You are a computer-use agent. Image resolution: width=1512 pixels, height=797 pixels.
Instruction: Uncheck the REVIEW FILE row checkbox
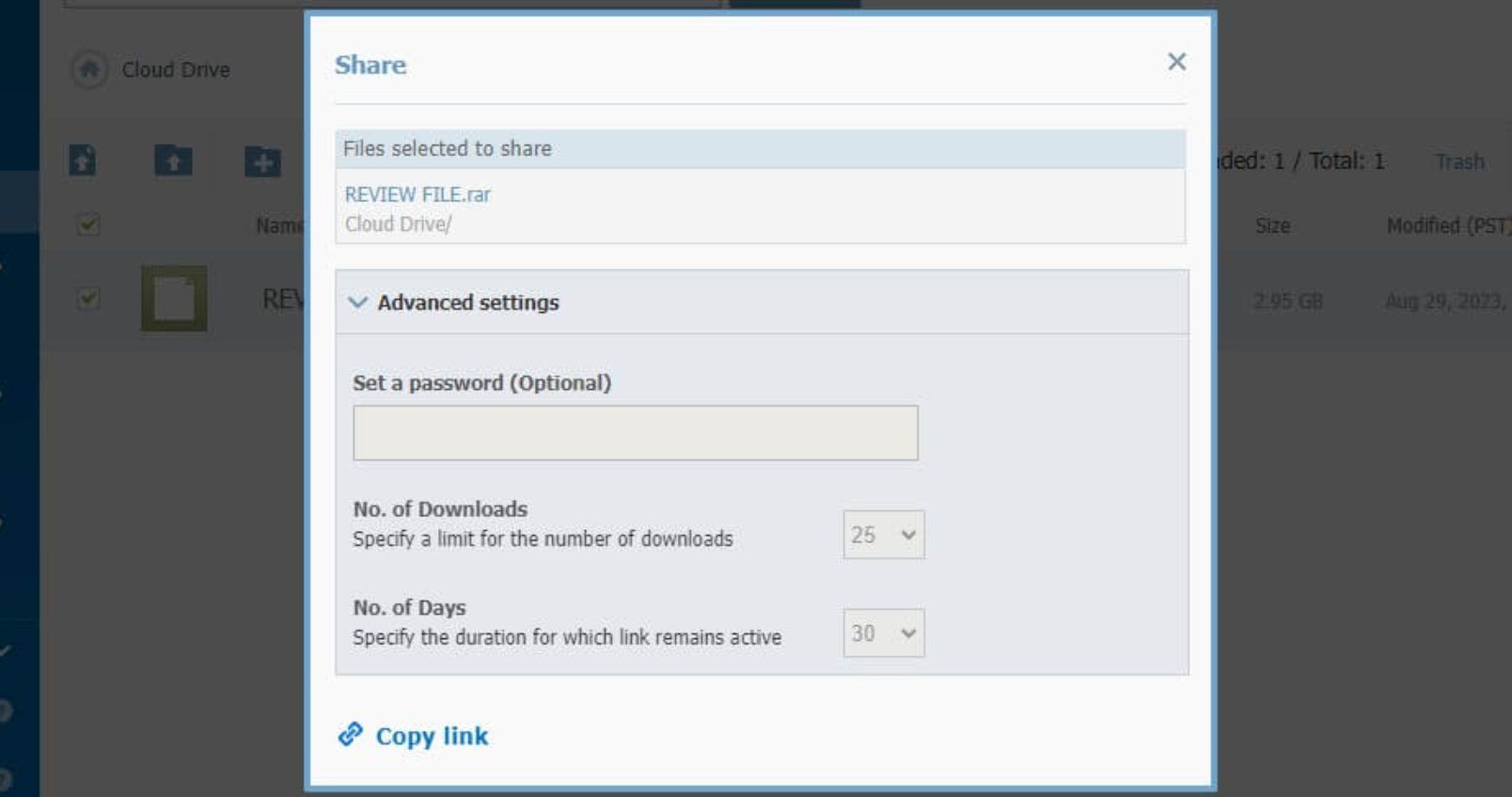pos(88,299)
